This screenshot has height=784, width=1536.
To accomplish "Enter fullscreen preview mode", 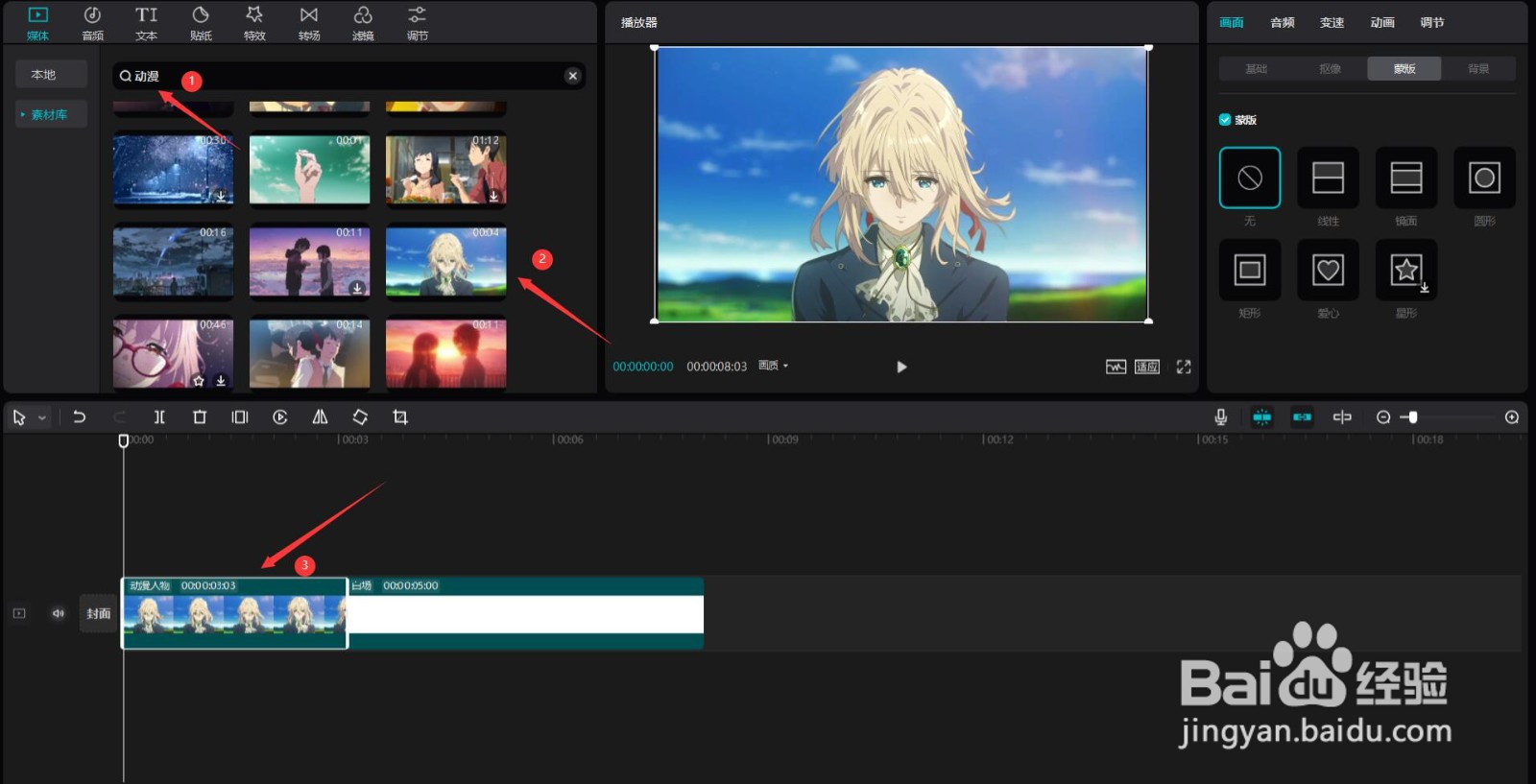I will pyautogui.click(x=1184, y=367).
